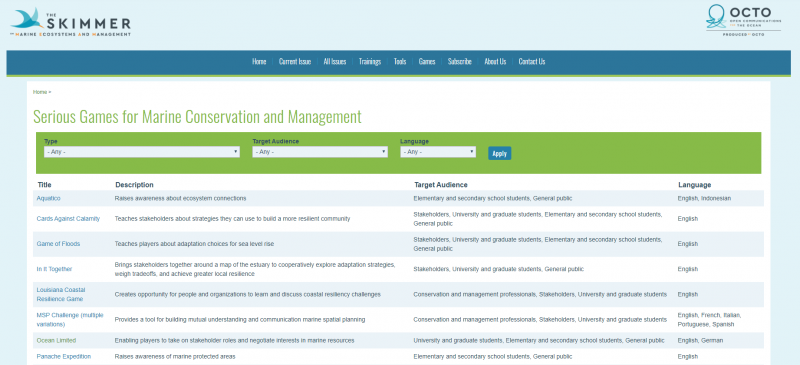800x365 pixels.
Task: Open the Tools menu item
Action: tap(400, 62)
